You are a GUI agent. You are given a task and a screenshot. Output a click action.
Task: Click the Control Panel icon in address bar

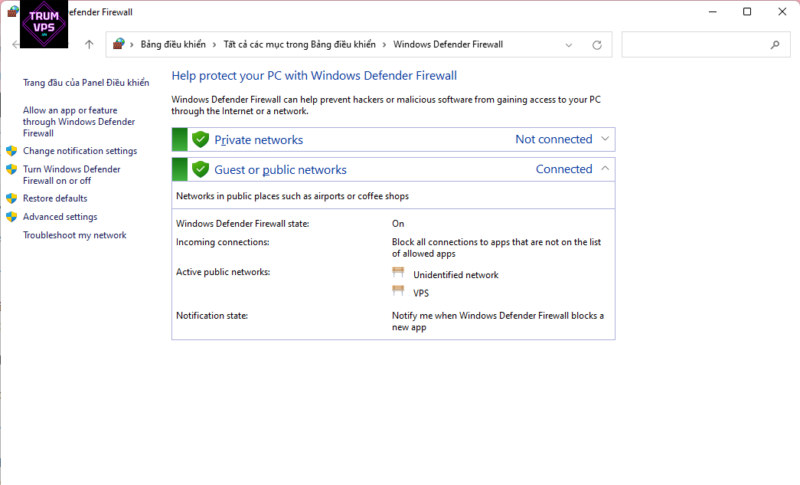118,44
